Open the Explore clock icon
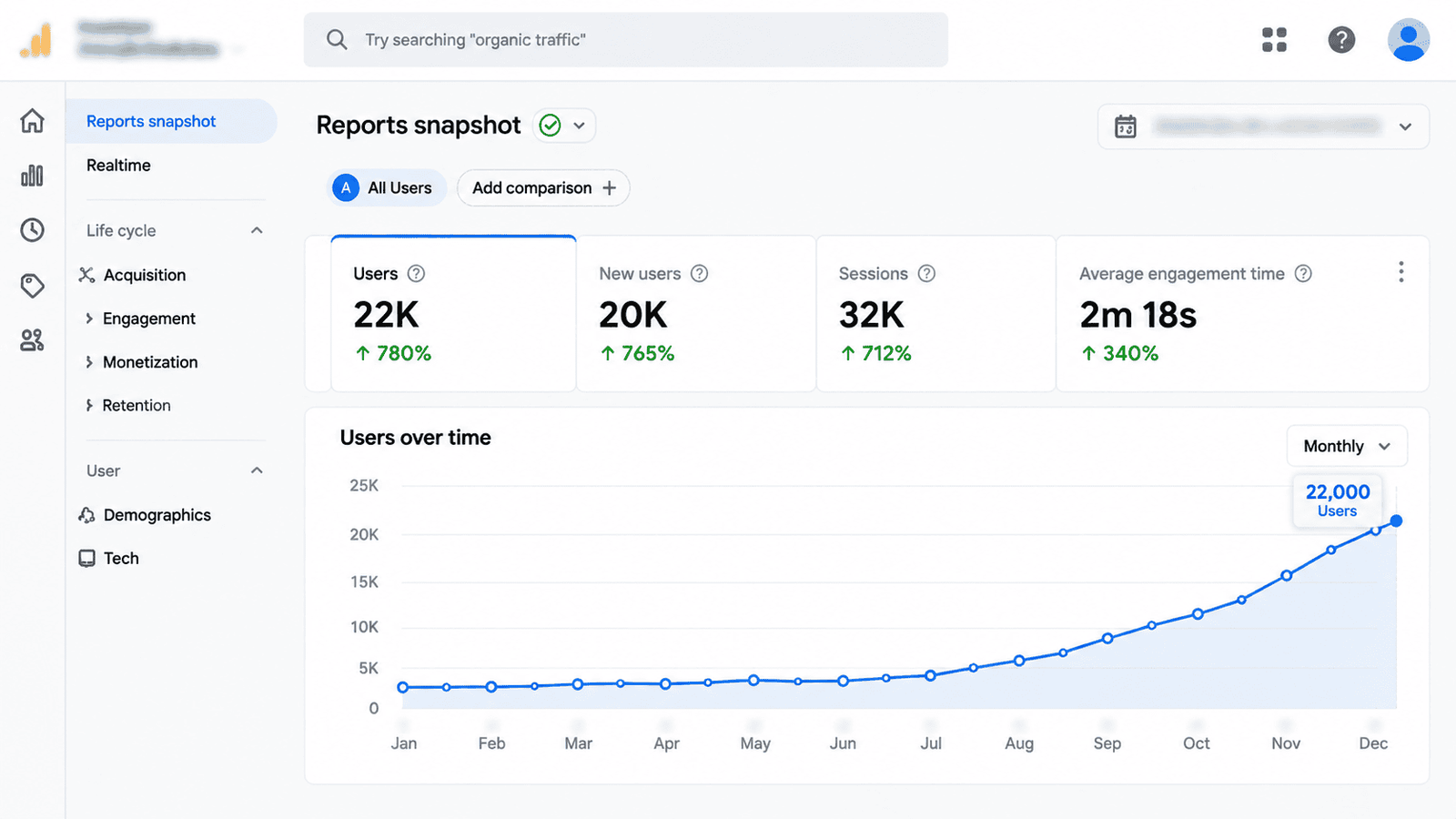Viewport: 1456px width, 819px height. pyautogui.click(x=33, y=229)
